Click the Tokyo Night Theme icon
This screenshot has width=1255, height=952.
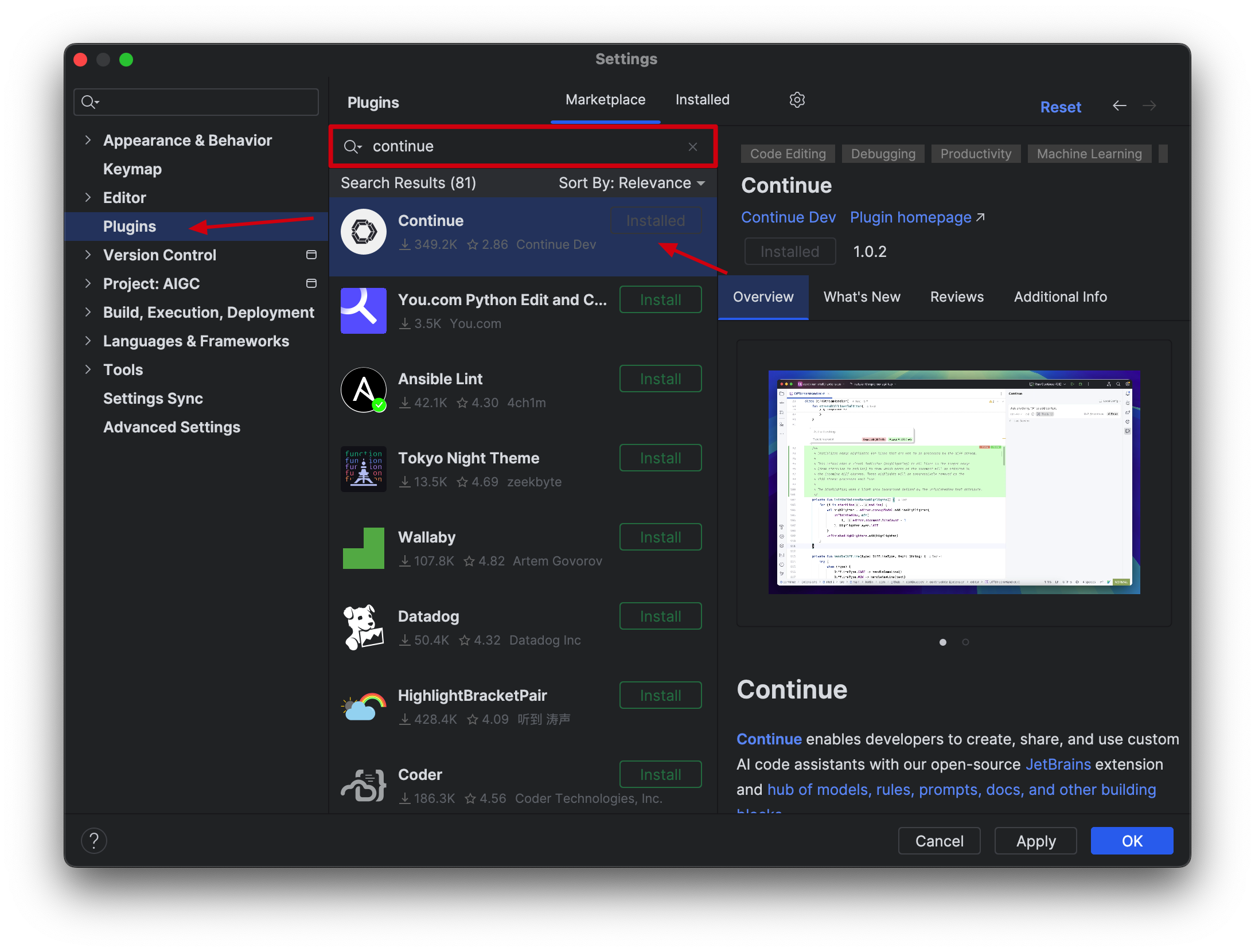[364, 469]
